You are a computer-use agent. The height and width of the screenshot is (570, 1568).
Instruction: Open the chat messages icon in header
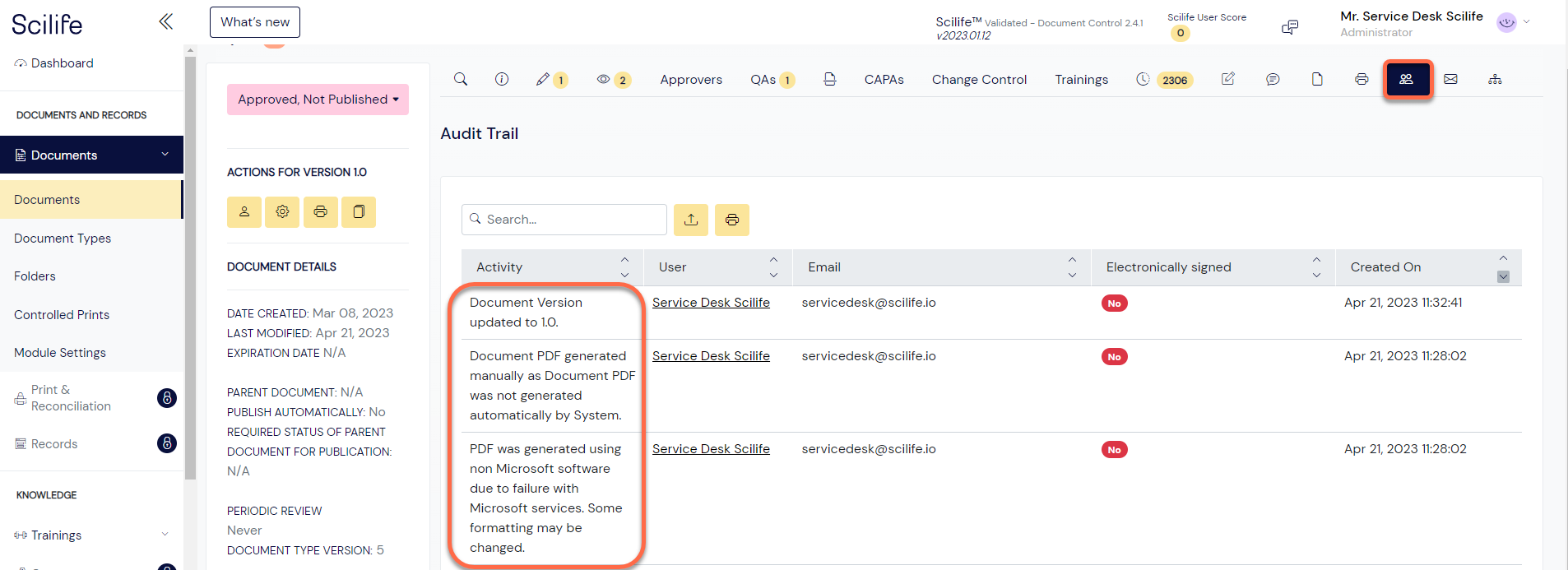[x=1290, y=27]
